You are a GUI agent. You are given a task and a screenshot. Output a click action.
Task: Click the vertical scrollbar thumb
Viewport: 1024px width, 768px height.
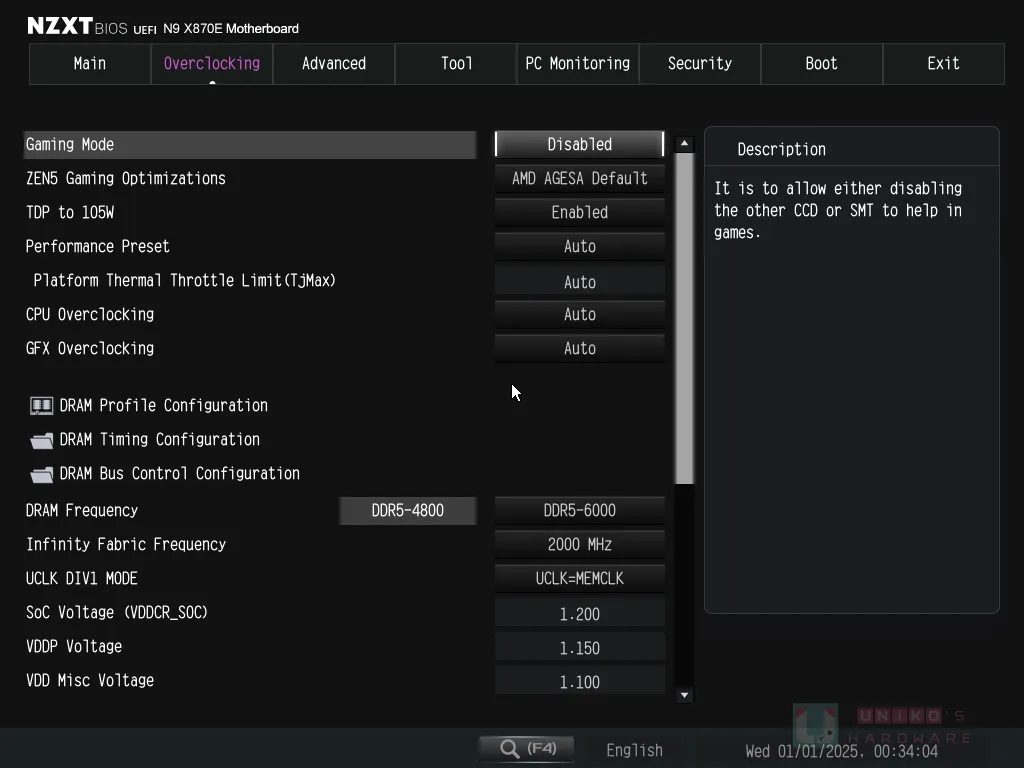[684, 318]
